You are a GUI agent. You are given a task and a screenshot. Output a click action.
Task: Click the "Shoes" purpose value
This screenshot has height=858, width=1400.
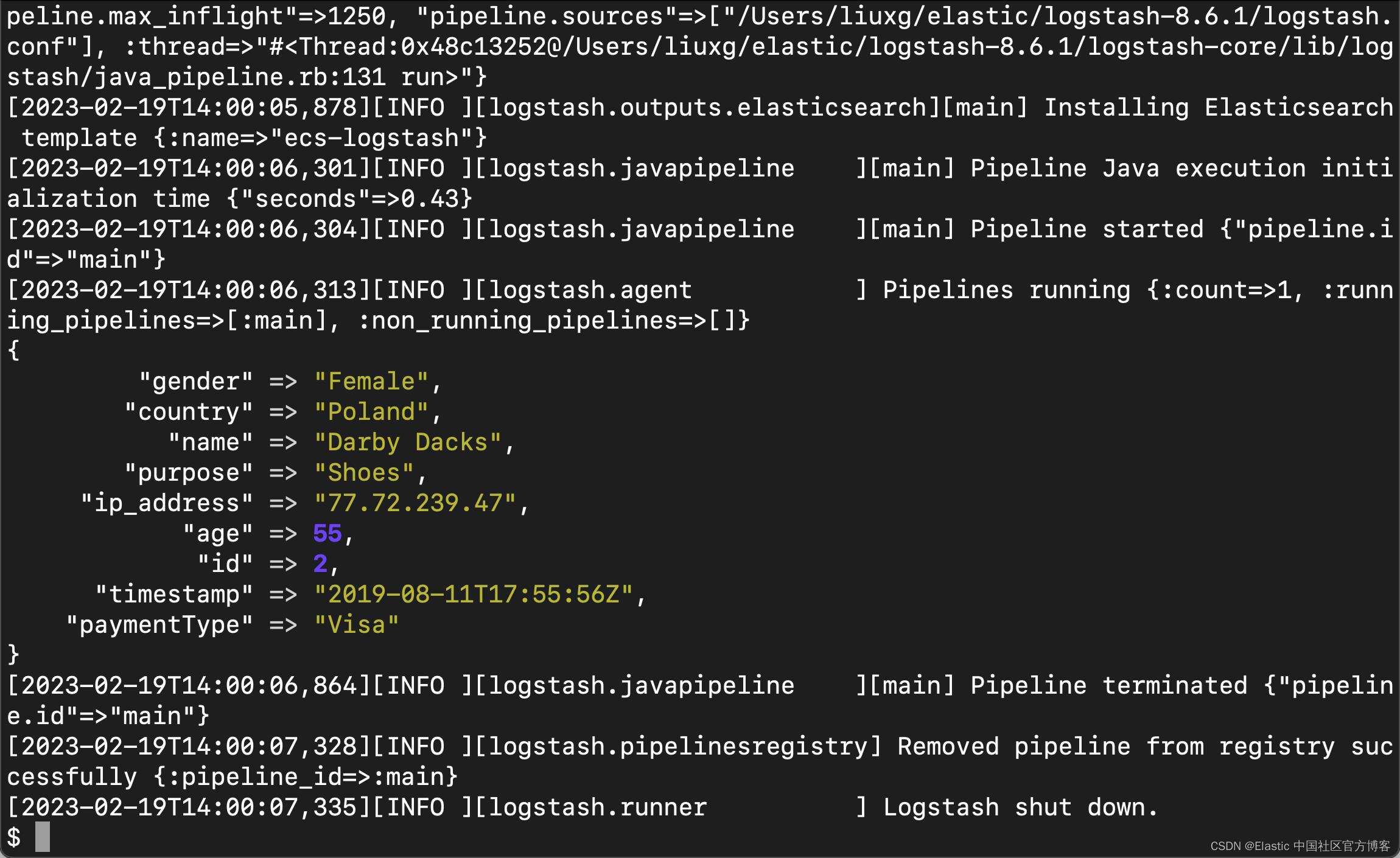point(364,473)
